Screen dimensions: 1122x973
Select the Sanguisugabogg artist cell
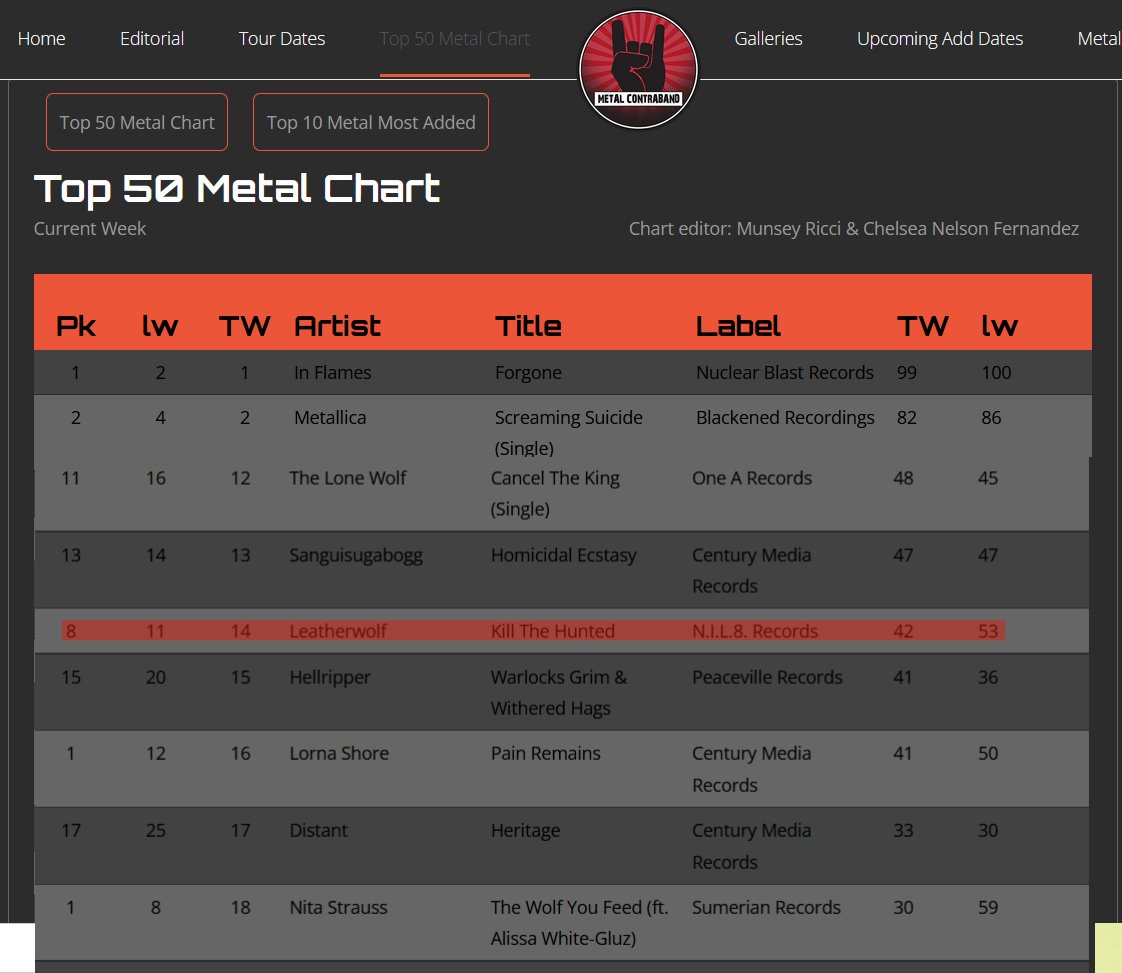click(x=356, y=556)
